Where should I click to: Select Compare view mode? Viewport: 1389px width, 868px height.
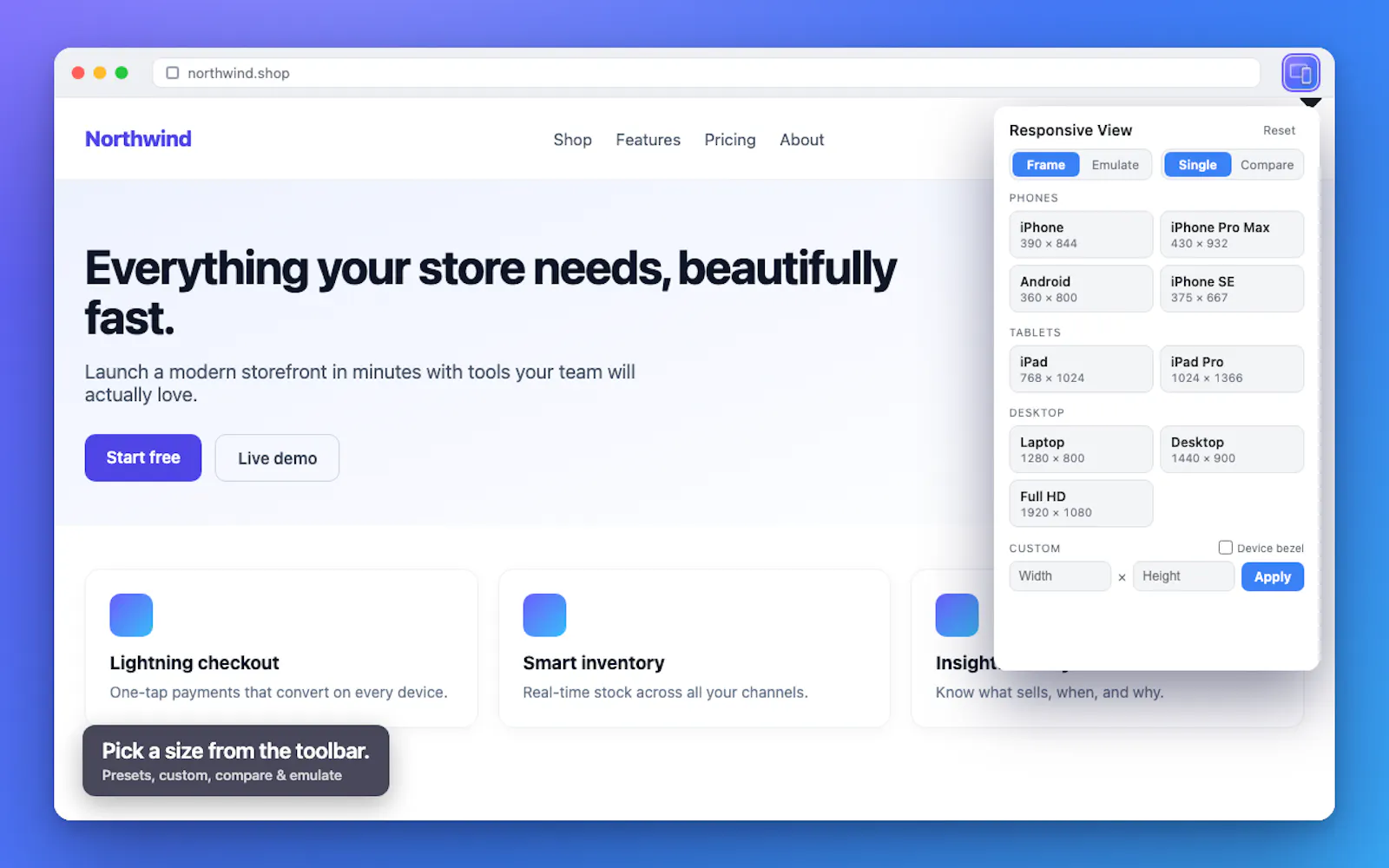point(1267,165)
